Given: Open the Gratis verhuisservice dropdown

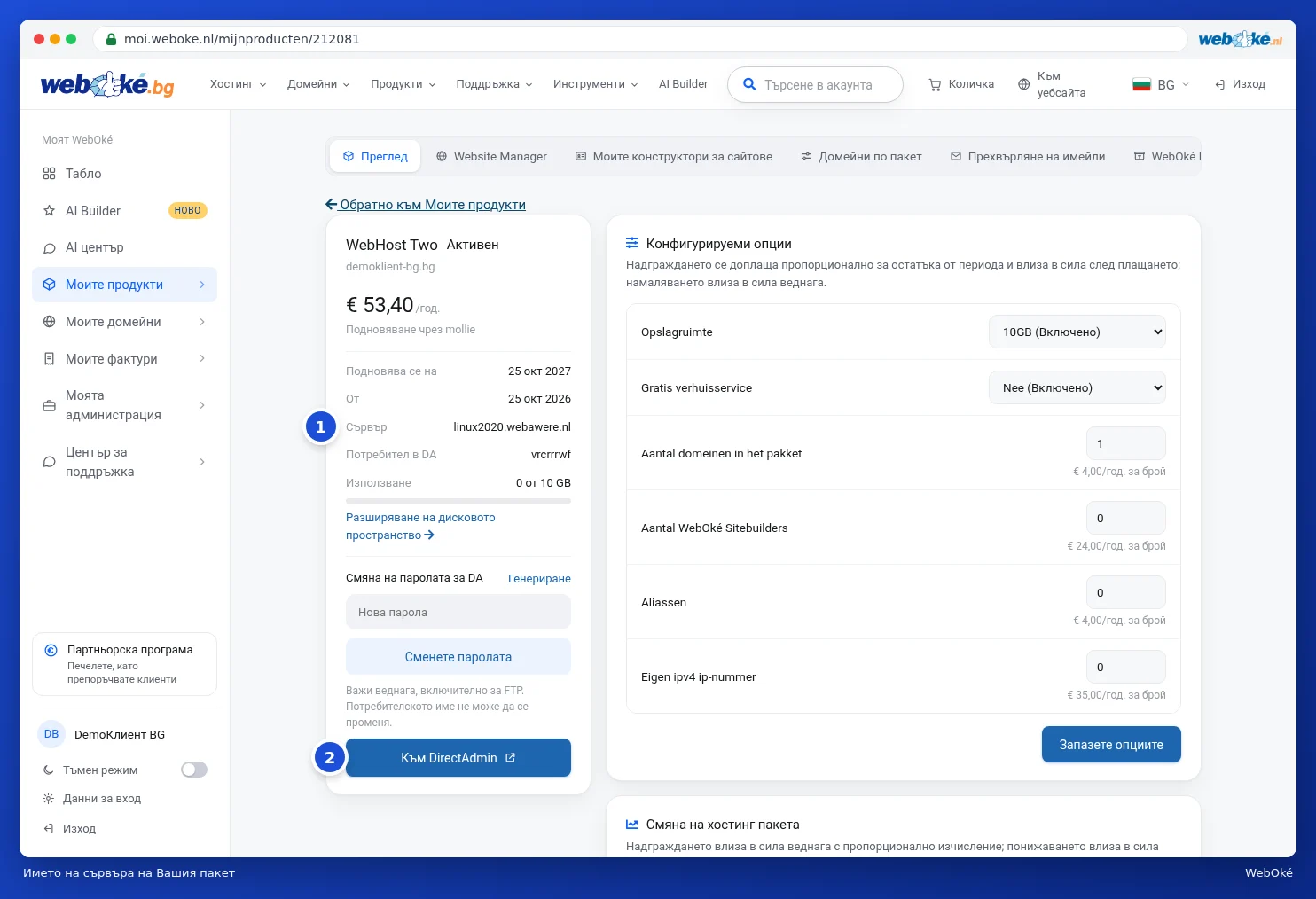Looking at the screenshot, I should [1077, 387].
